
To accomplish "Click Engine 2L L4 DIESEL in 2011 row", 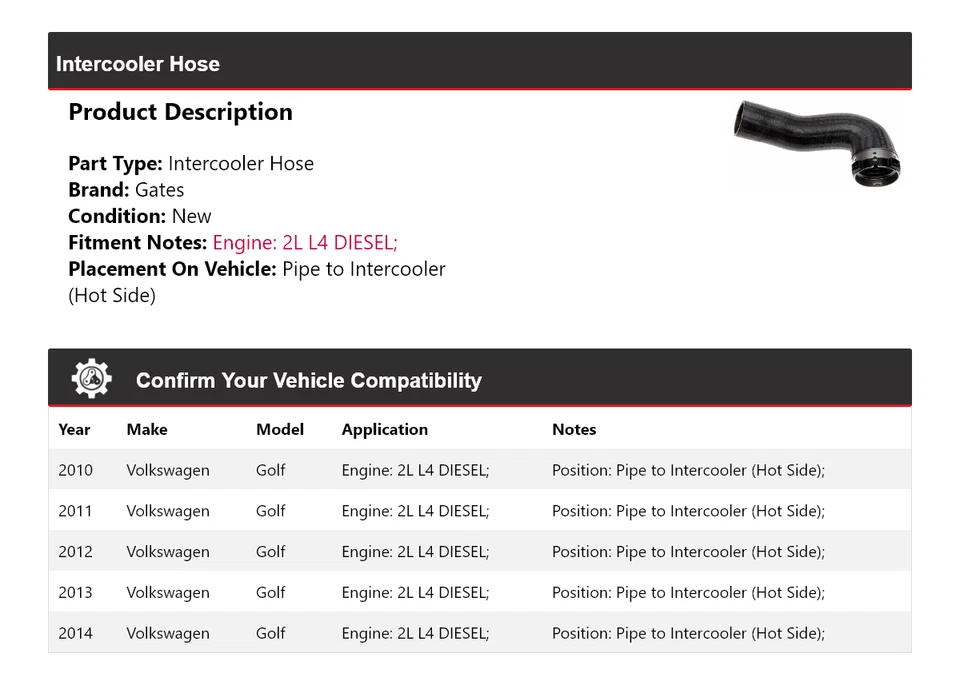I will click(x=416, y=510).
